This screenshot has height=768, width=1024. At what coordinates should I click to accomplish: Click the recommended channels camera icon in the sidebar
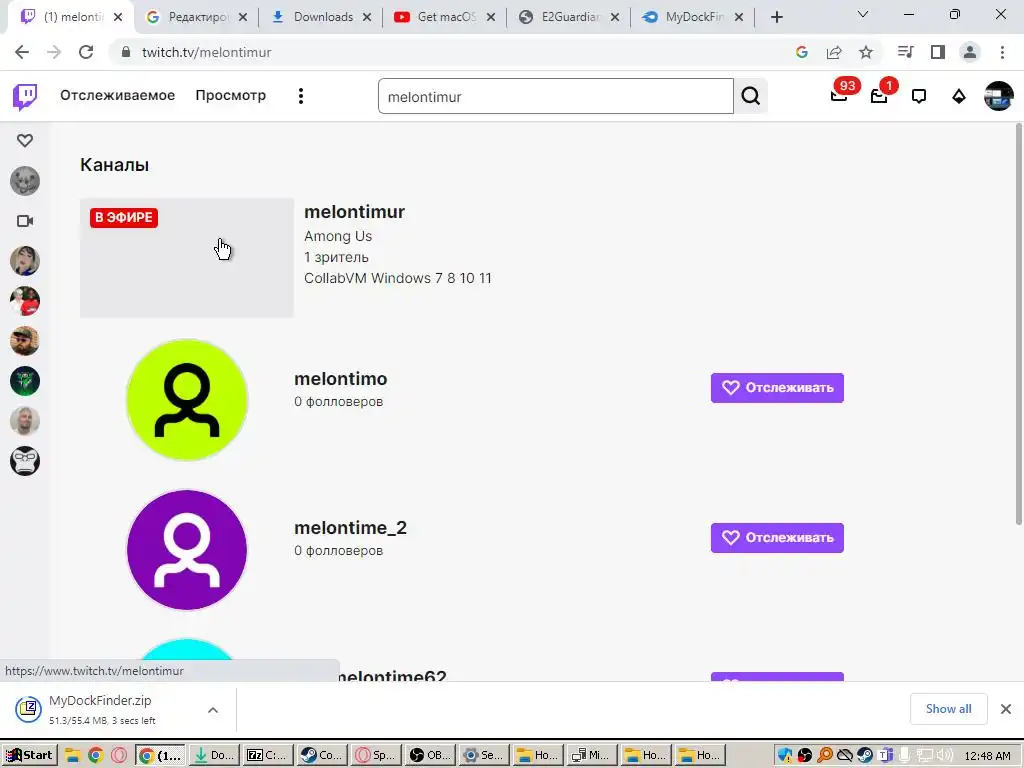coord(25,221)
